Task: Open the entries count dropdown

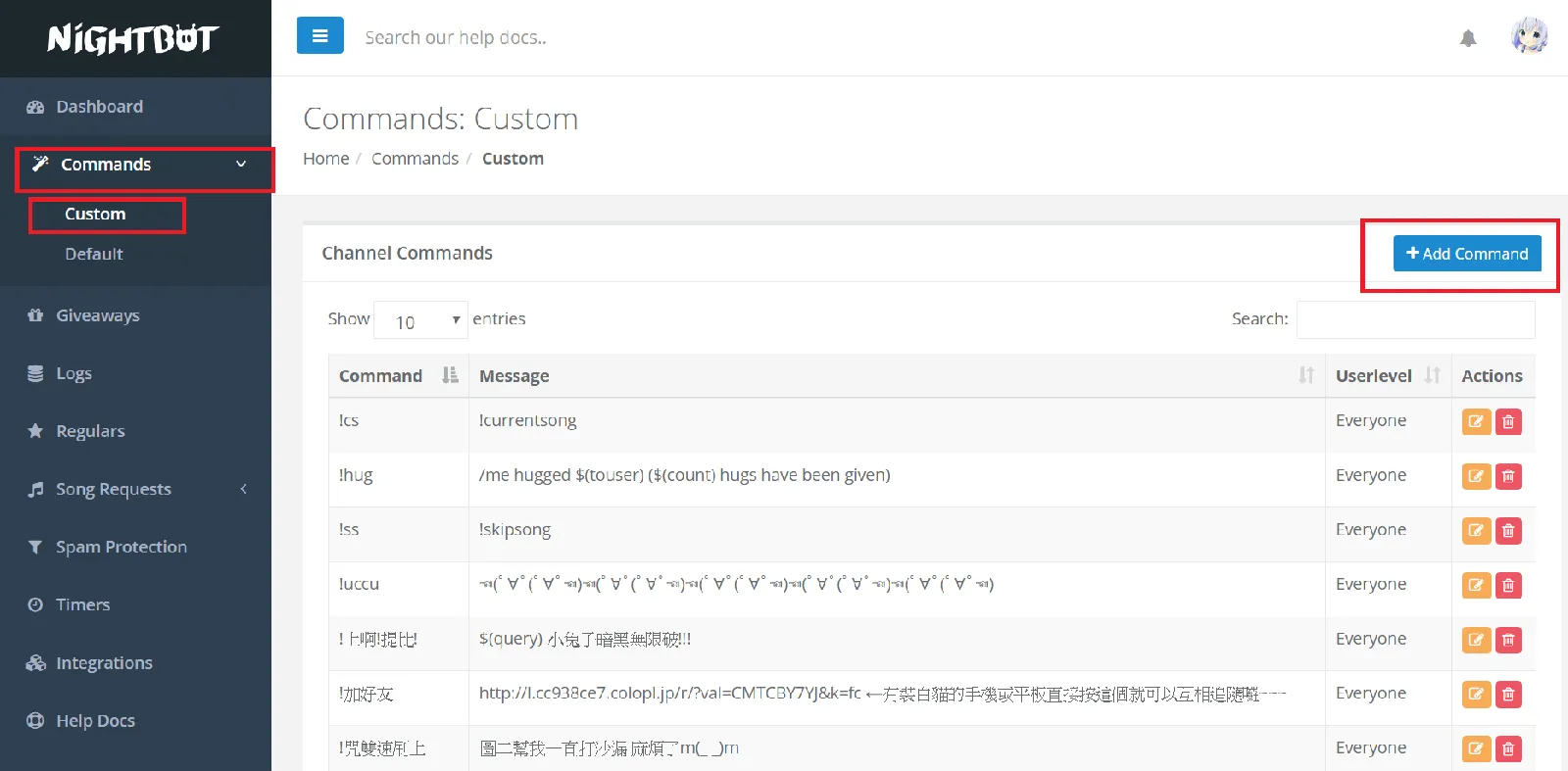Action: [x=420, y=320]
